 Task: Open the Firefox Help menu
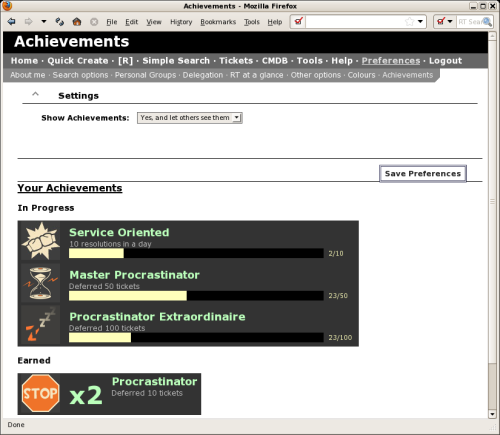pyautogui.click(x=275, y=22)
